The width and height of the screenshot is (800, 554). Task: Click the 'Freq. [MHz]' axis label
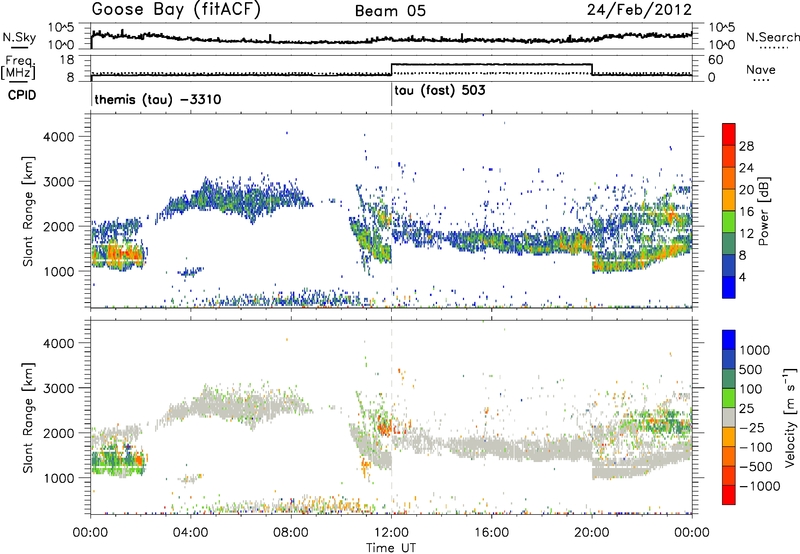coord(19,67)
